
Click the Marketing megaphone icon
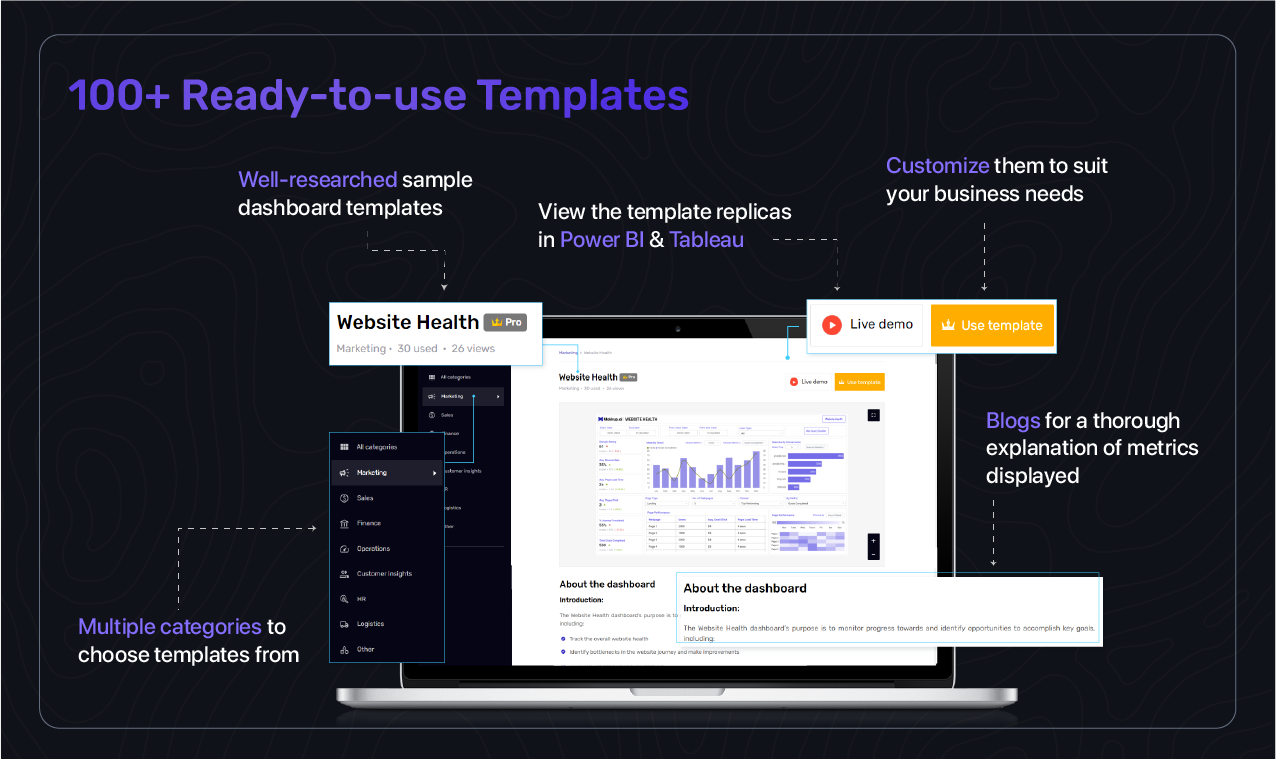coord(344,473)
